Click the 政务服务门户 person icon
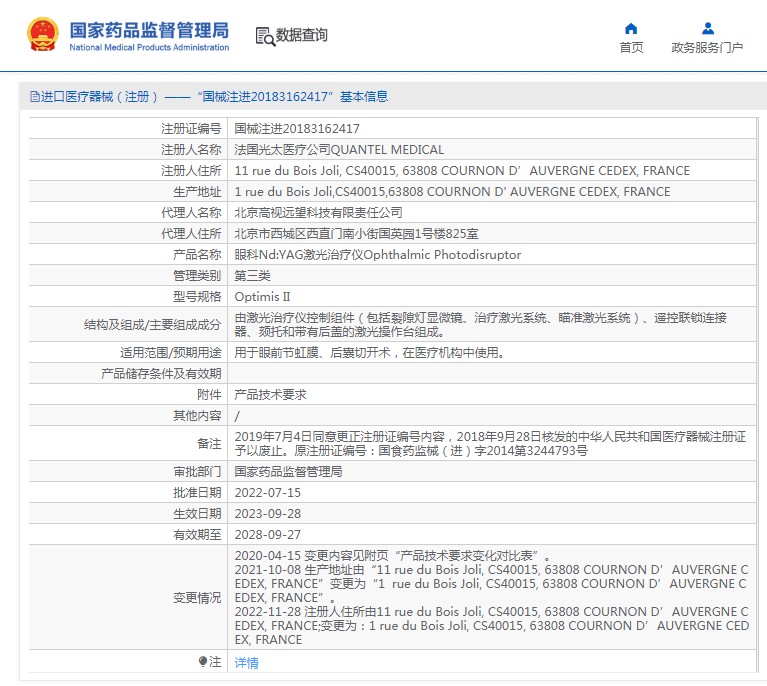767x686 pixels. pos(707,28)
